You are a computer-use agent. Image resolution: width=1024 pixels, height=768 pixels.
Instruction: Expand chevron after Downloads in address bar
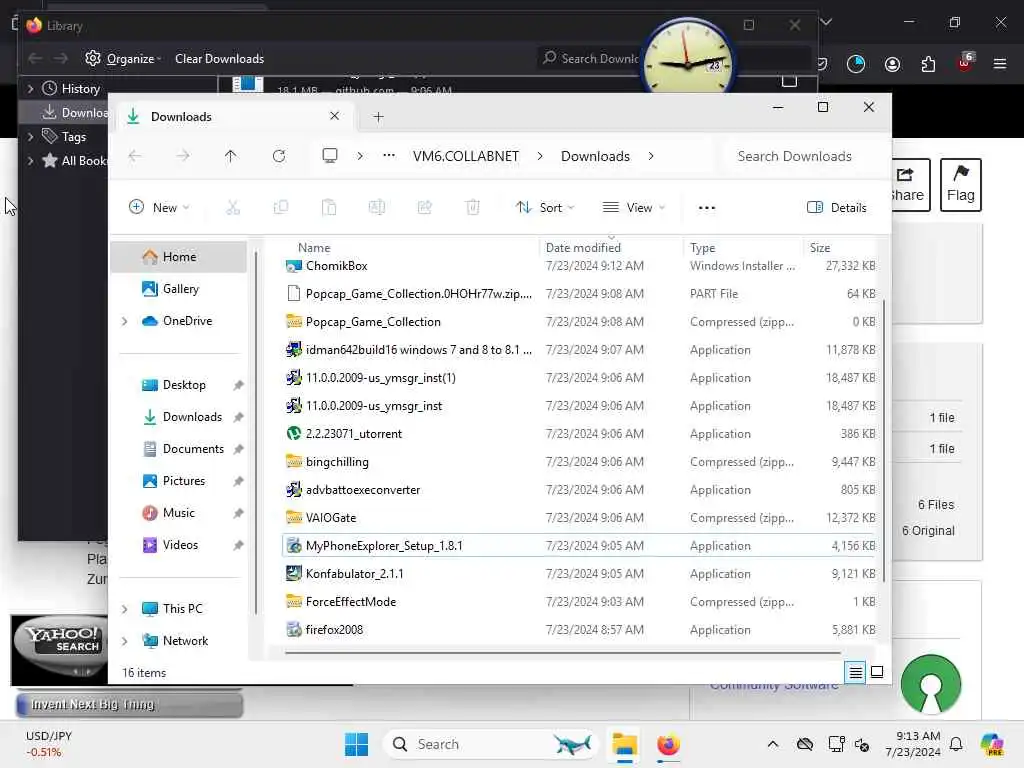651,156
